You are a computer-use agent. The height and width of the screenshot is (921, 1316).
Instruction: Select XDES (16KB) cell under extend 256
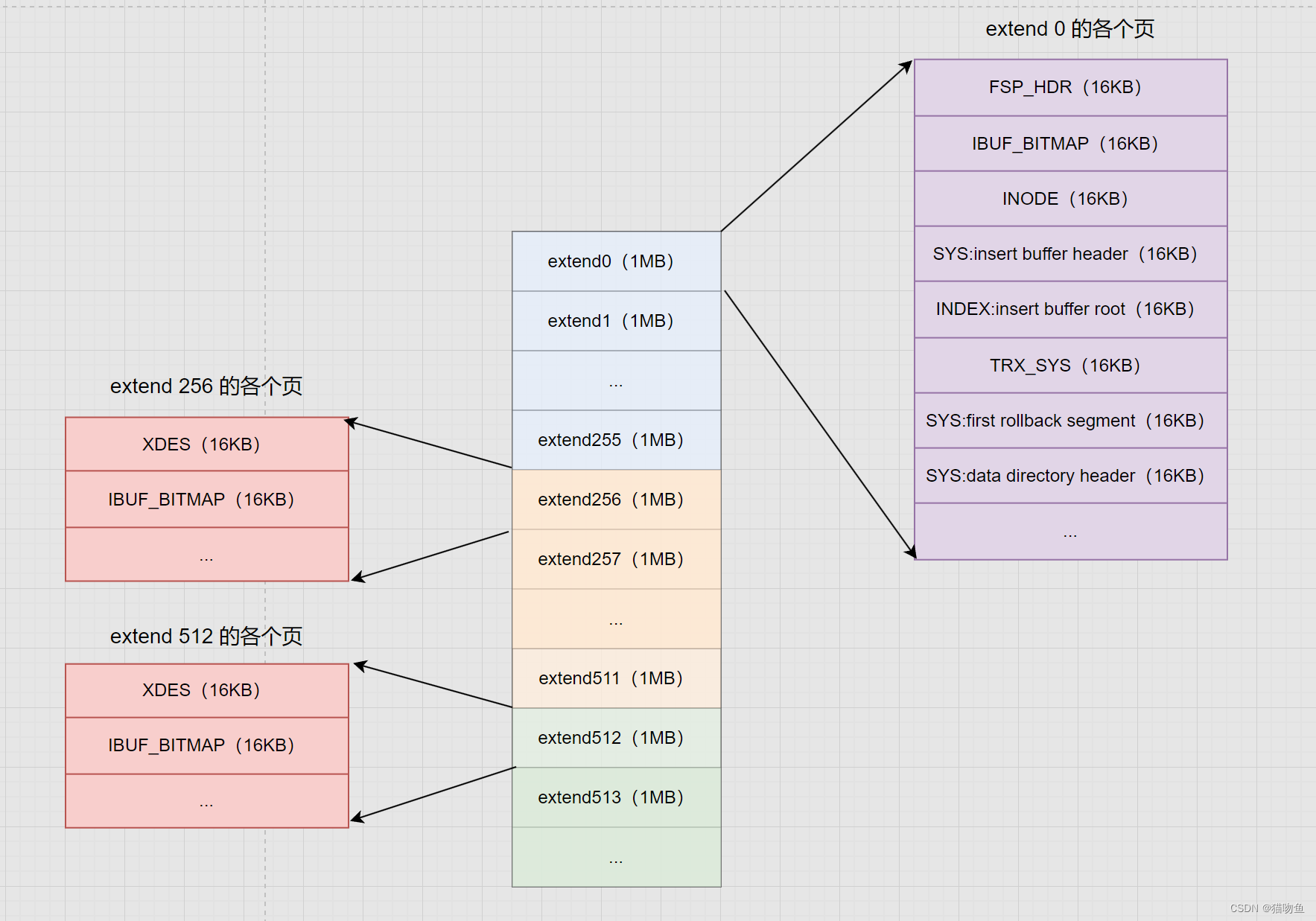(x=207, y=444)
